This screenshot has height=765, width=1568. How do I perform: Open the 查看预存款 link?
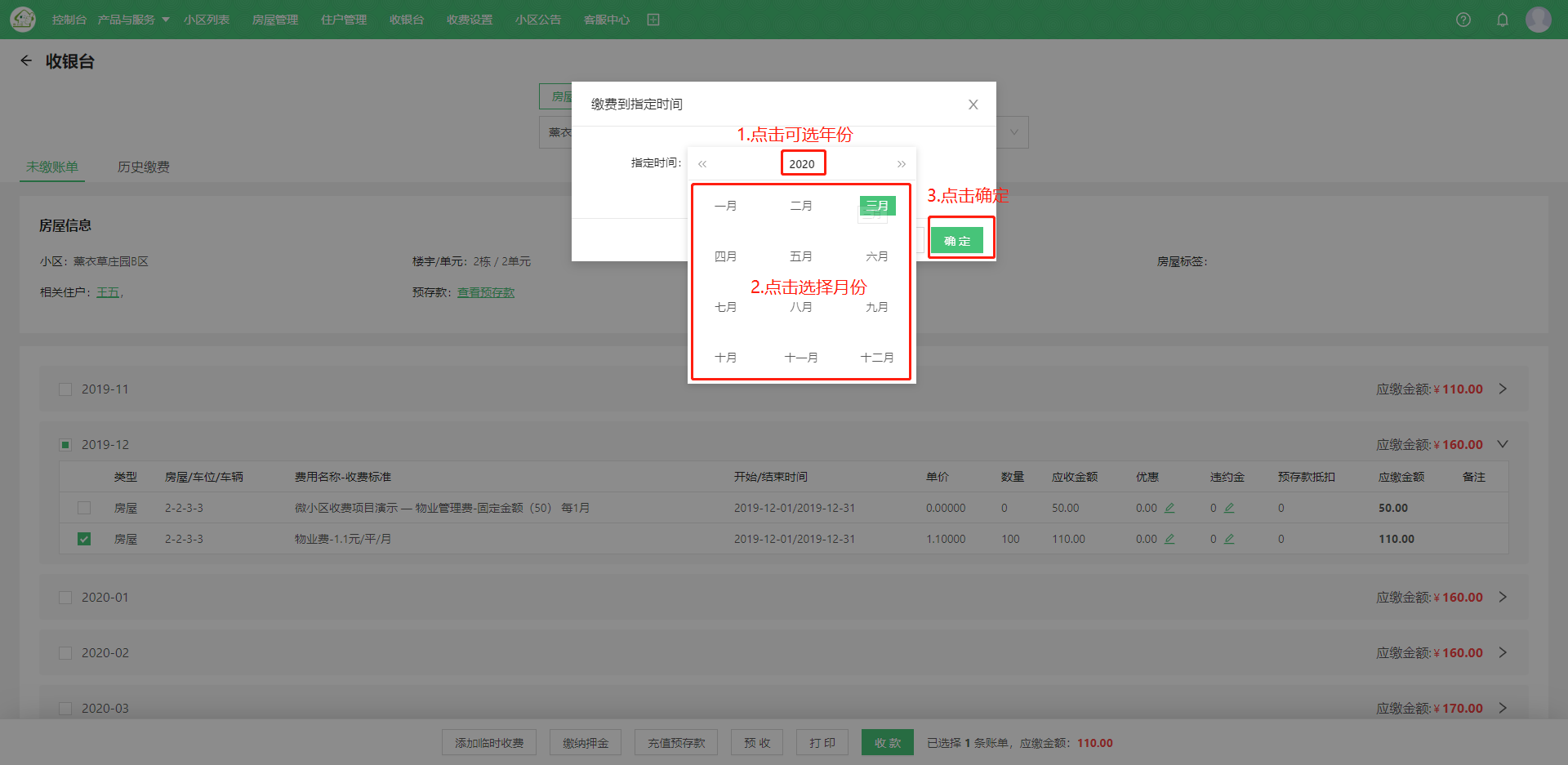click(486, 292)
